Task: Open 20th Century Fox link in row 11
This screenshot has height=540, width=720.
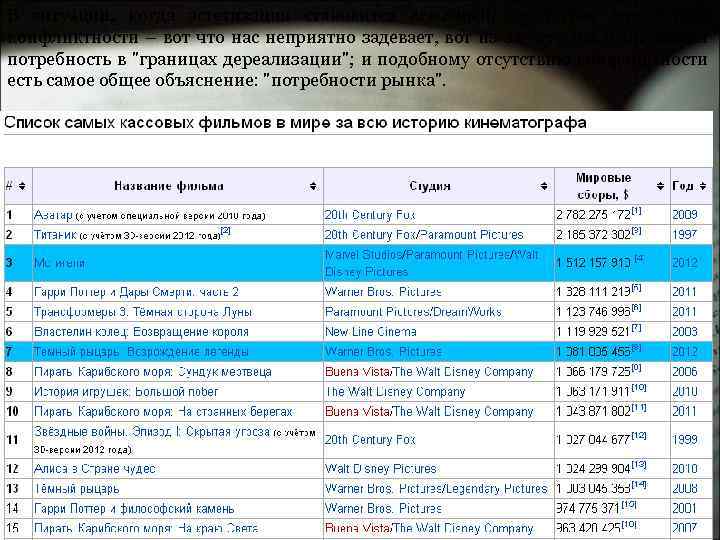Action: [x=370, y=440]
